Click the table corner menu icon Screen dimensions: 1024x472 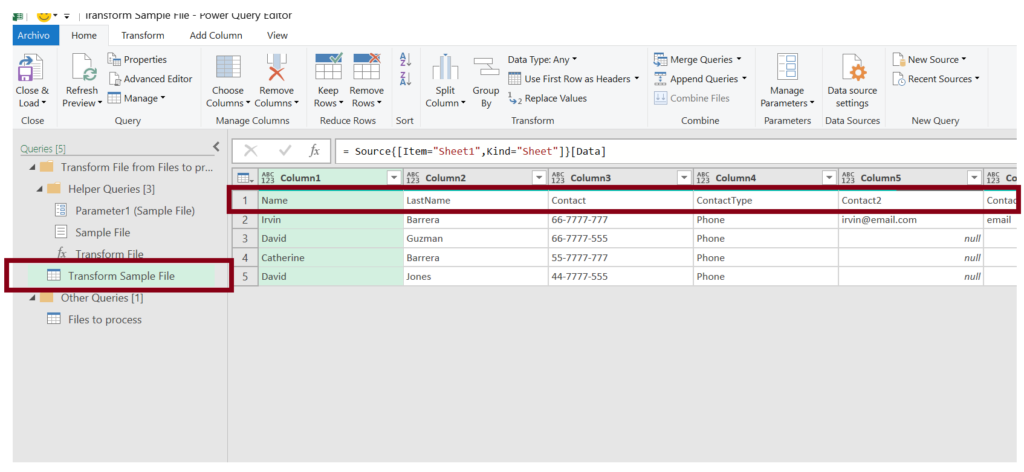click(243, 178)
